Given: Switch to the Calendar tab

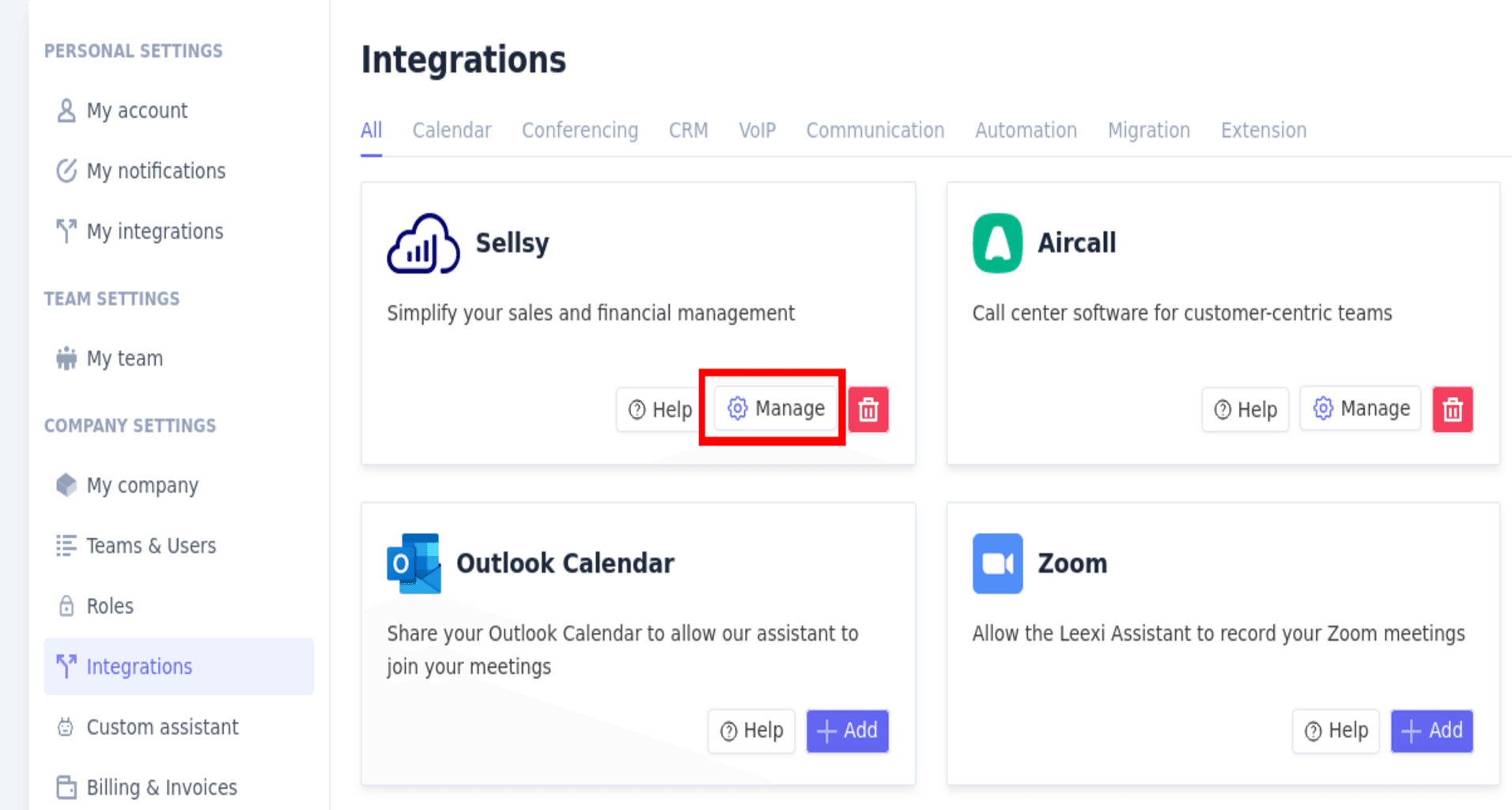Looking at the screenshot, I should (x=452, y=131).
